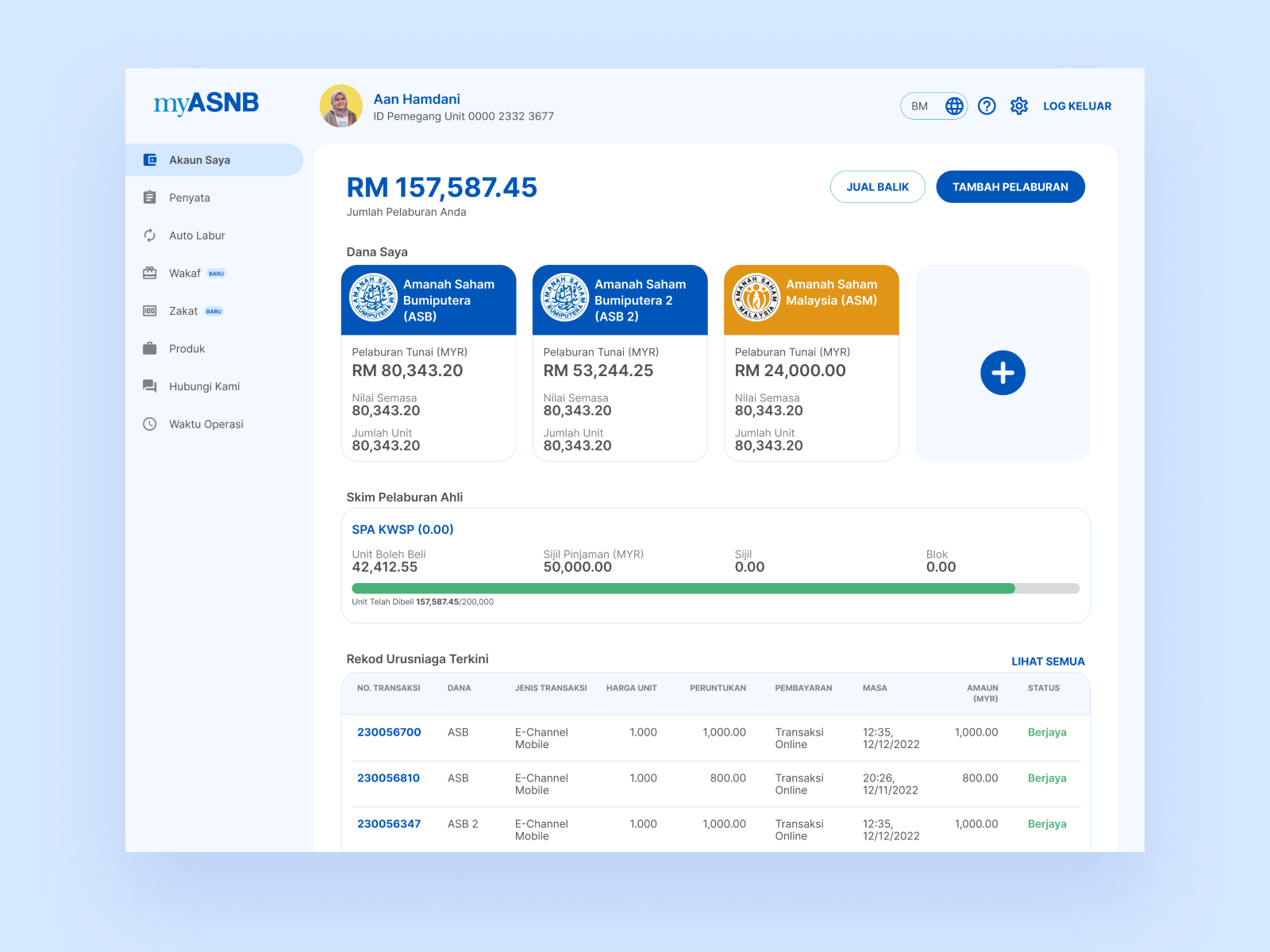The height and width of the screenshot is (952, 1270).
Task: Open transaction 230056700
Action: 389,732
